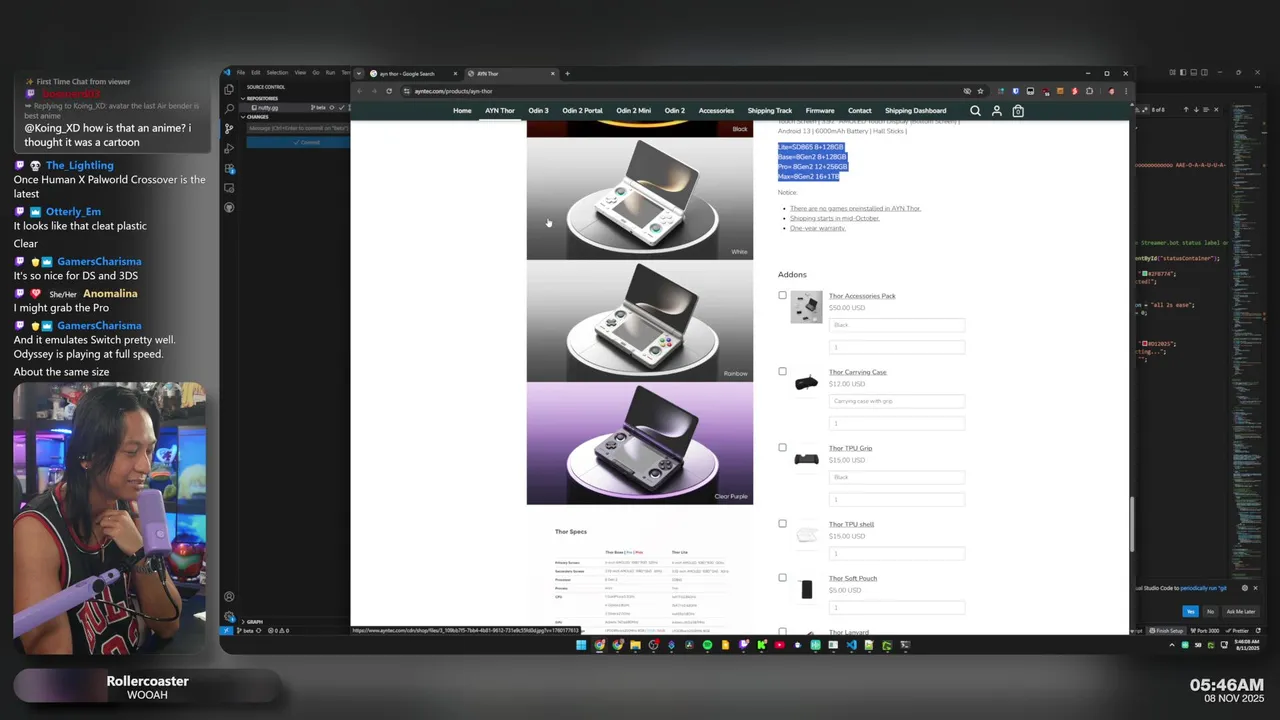
Task: Click Ask Me Later in VS Code notification
Action: (1240, 611)
